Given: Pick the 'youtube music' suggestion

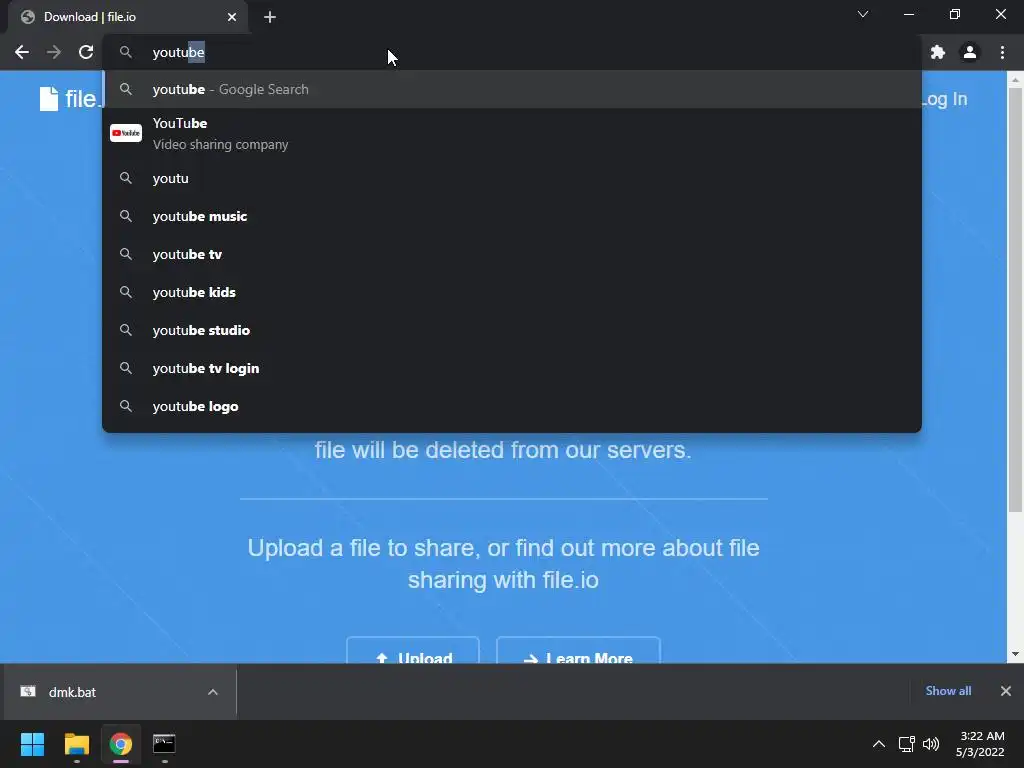Looking at the screenshot, I should click(512, 216).
